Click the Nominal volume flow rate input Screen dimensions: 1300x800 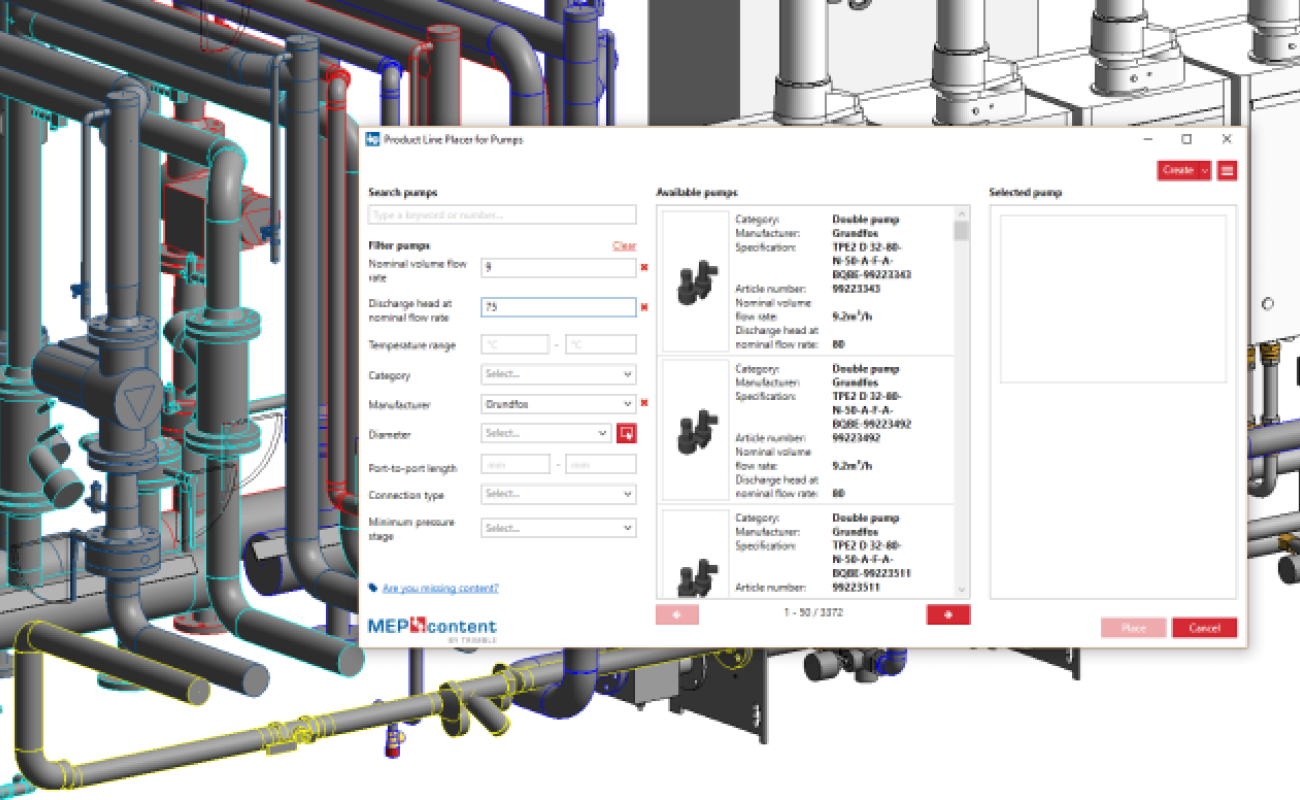pyautogui.click(x=559, y=268)
